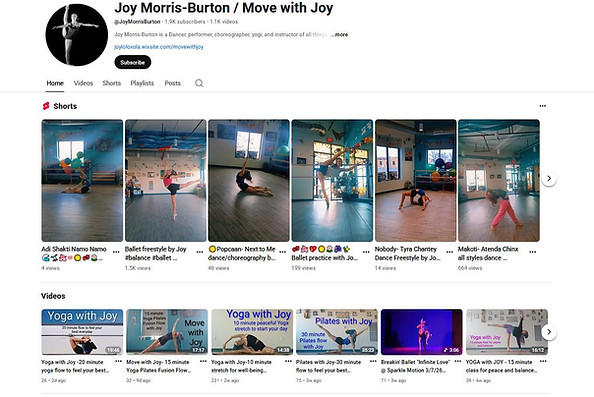Open Pilates with Joy-30 minute flow title
Screen dimensions: 594x397
click(x=328, y=366)
